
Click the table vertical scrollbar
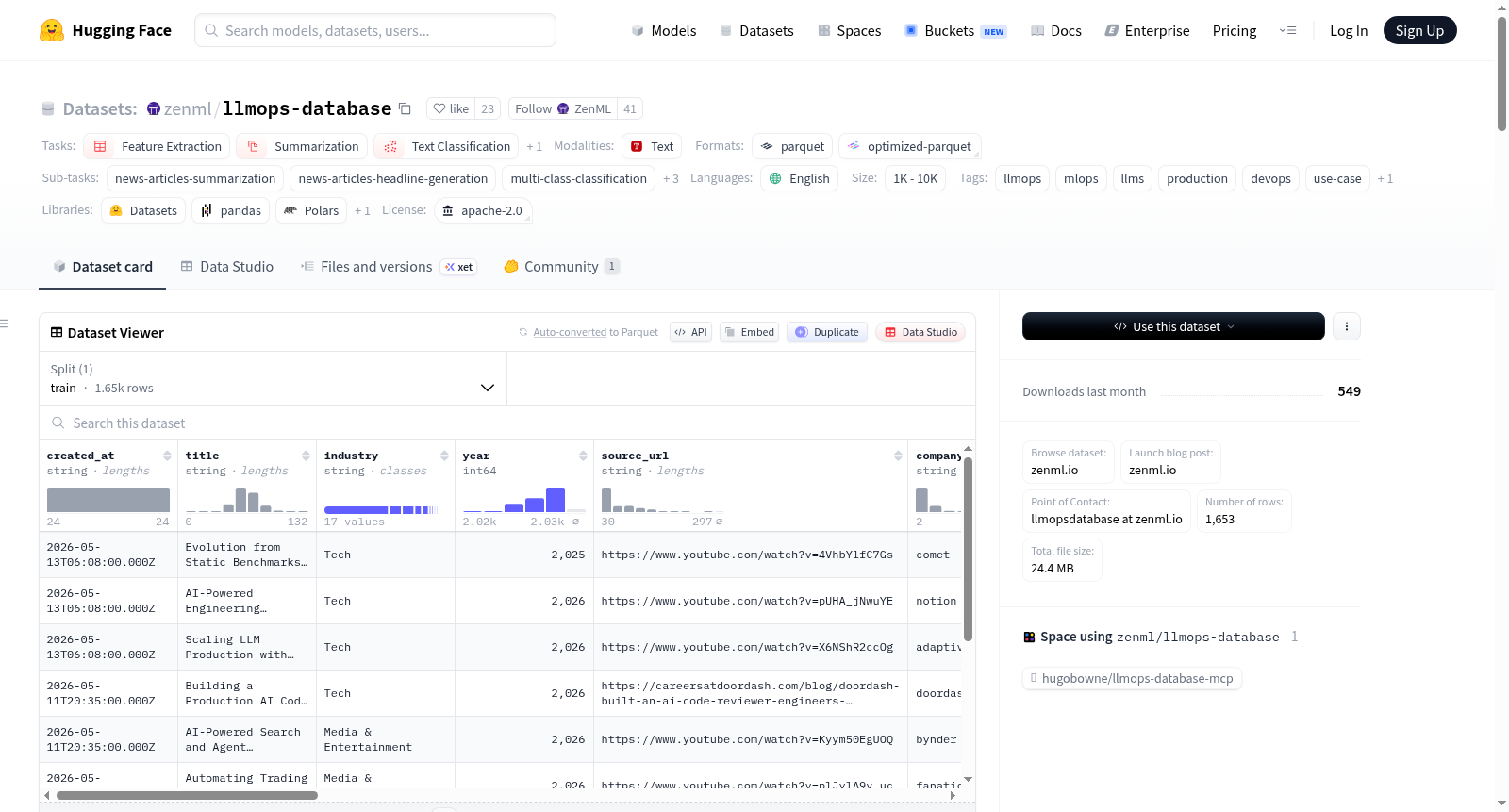pyautogui.click(x=968, y=549)
